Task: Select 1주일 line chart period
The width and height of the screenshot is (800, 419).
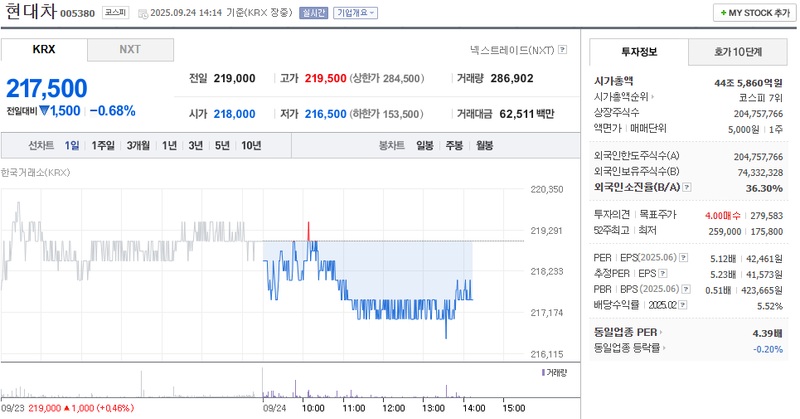Action: pyautogui.click(x=103, y=145)
